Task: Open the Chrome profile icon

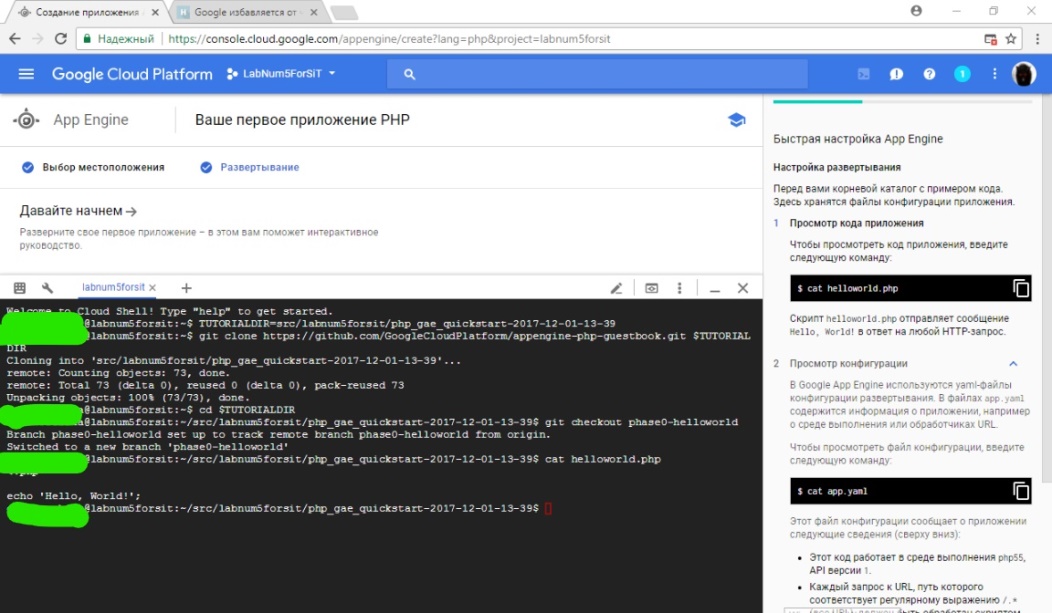Action: pos(916,11)
